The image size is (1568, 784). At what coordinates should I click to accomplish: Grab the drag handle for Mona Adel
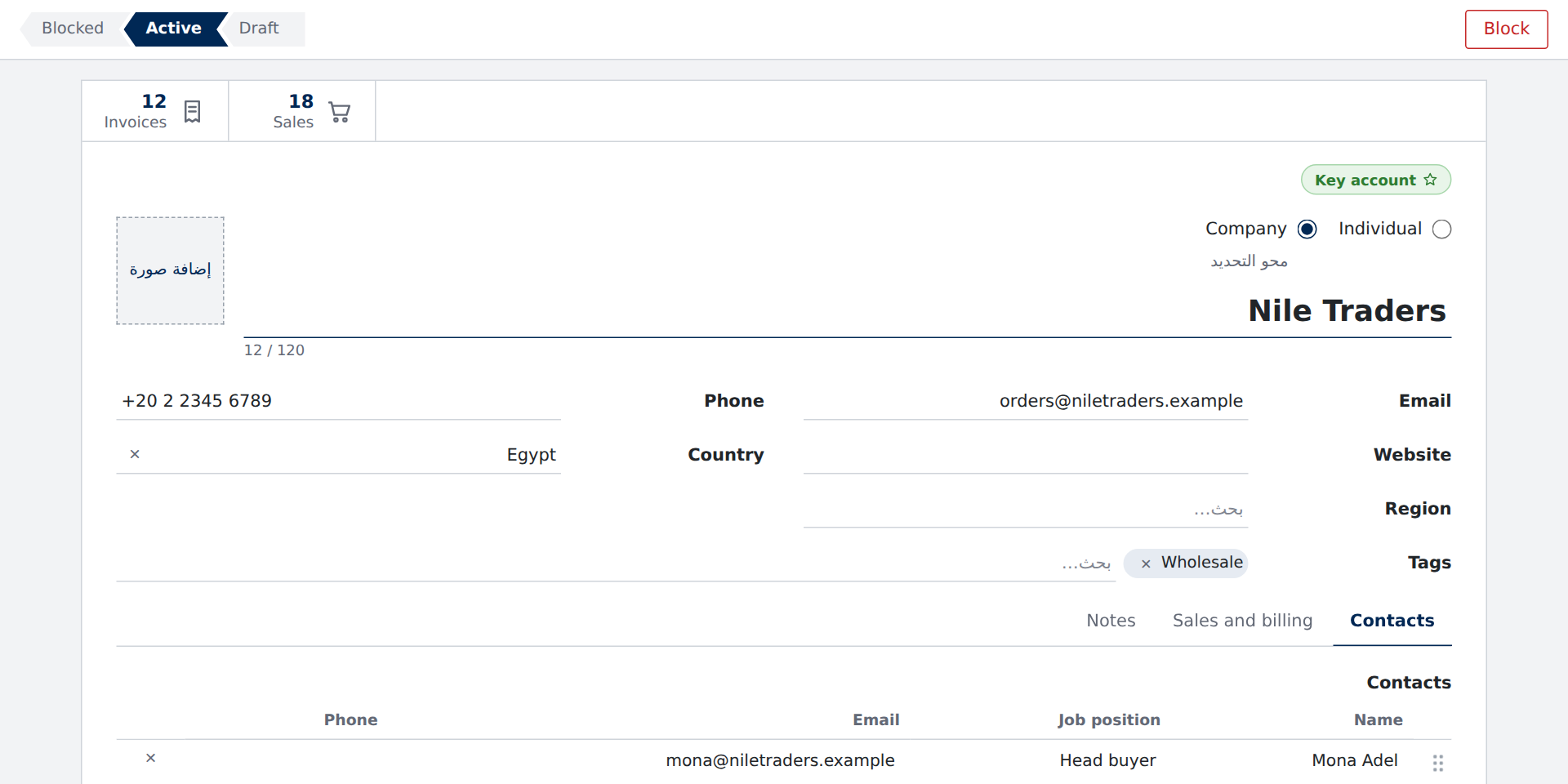[1438, 763]
